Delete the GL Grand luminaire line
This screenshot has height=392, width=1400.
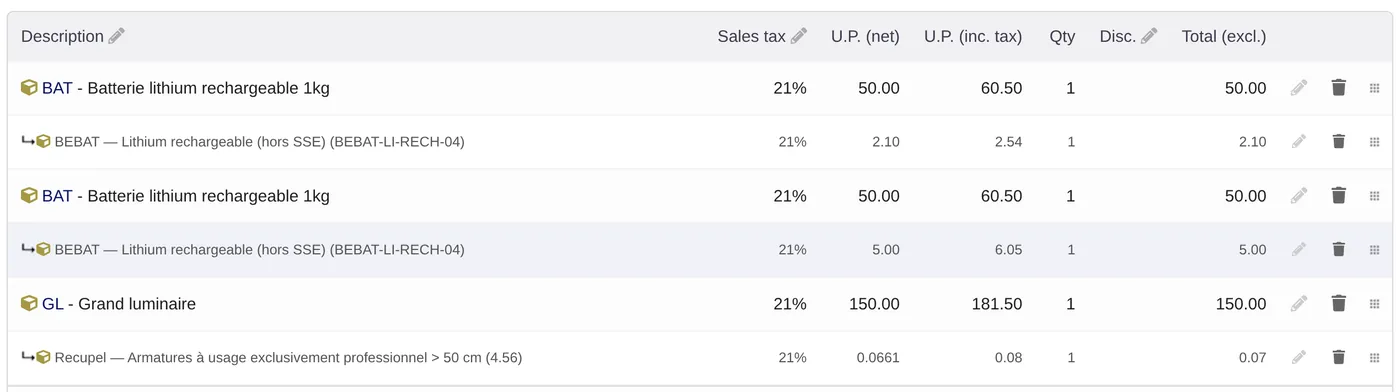(x=1339, y=304)
